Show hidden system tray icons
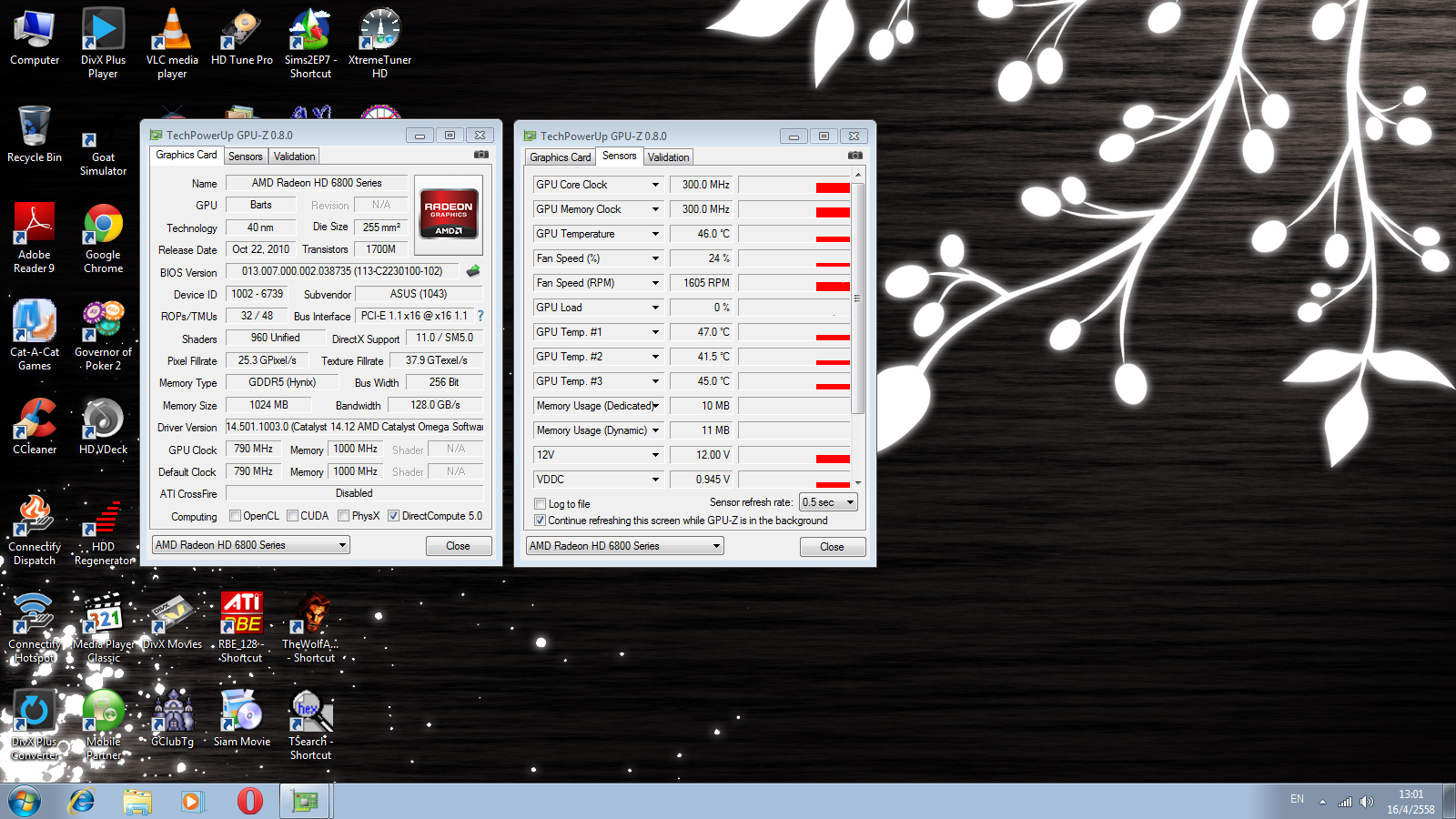Image resolution: width=1456 pixels, height=819 pixels. click(1322, 802)
